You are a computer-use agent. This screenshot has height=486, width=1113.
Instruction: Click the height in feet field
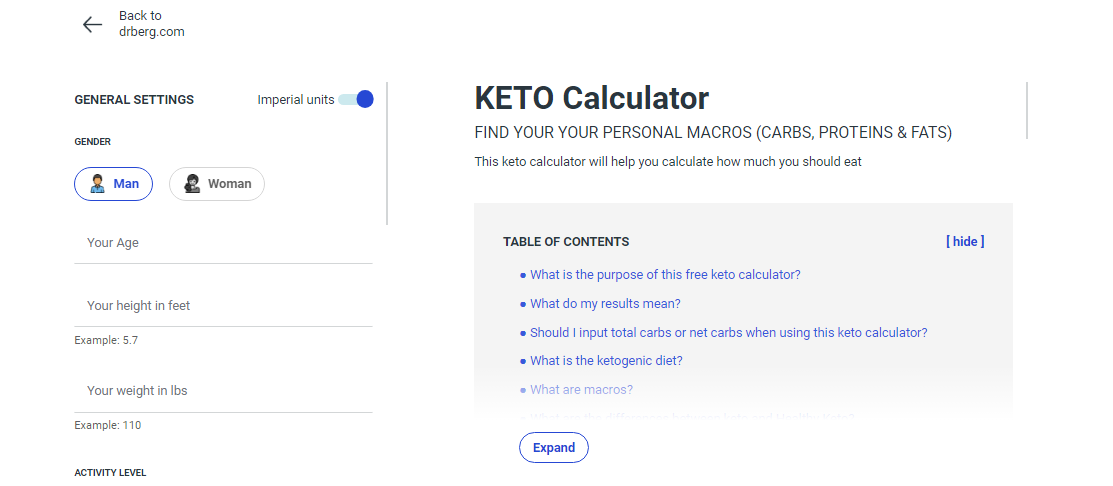coord(223,306)
